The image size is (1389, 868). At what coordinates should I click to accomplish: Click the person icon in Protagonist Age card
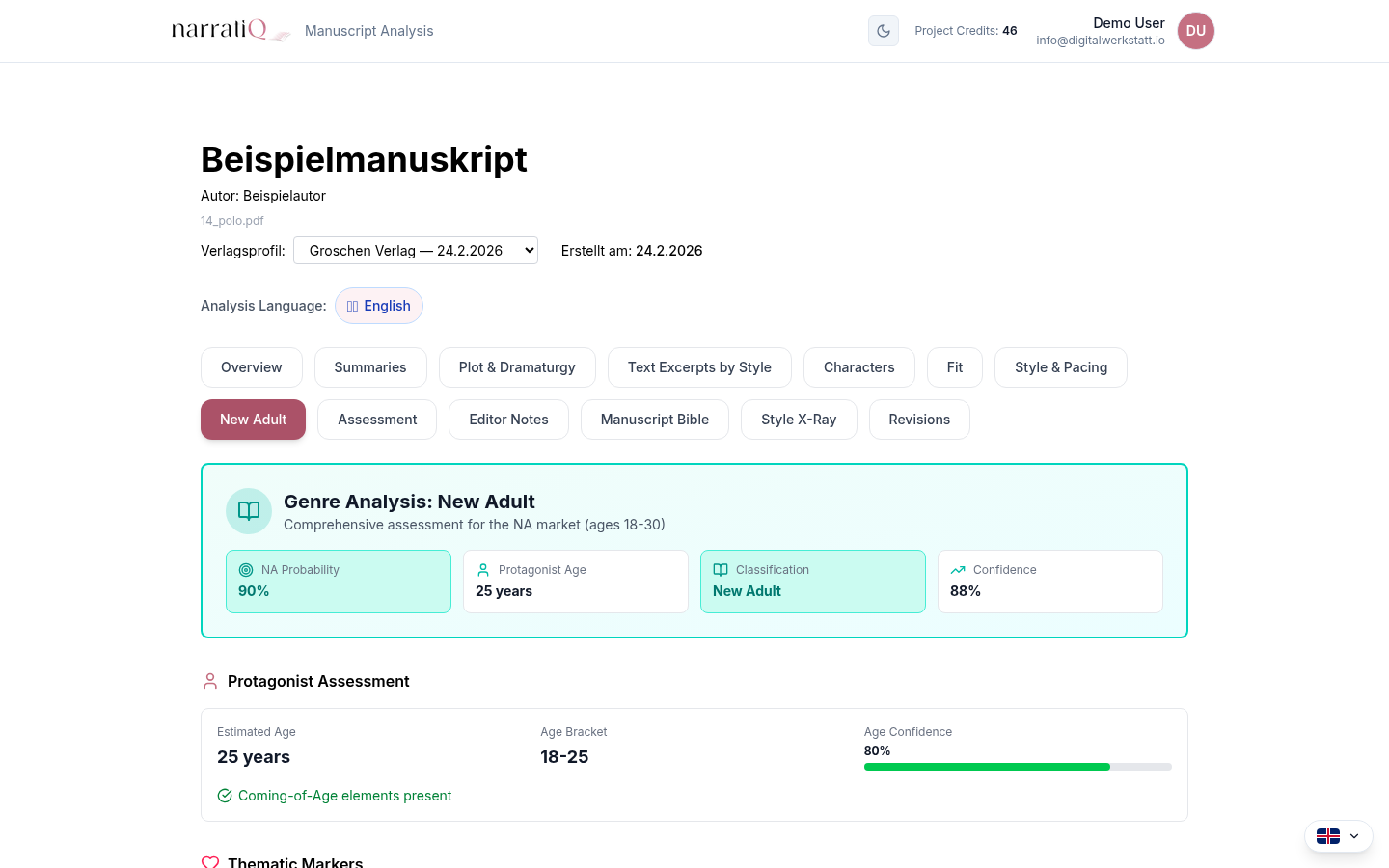483,570
